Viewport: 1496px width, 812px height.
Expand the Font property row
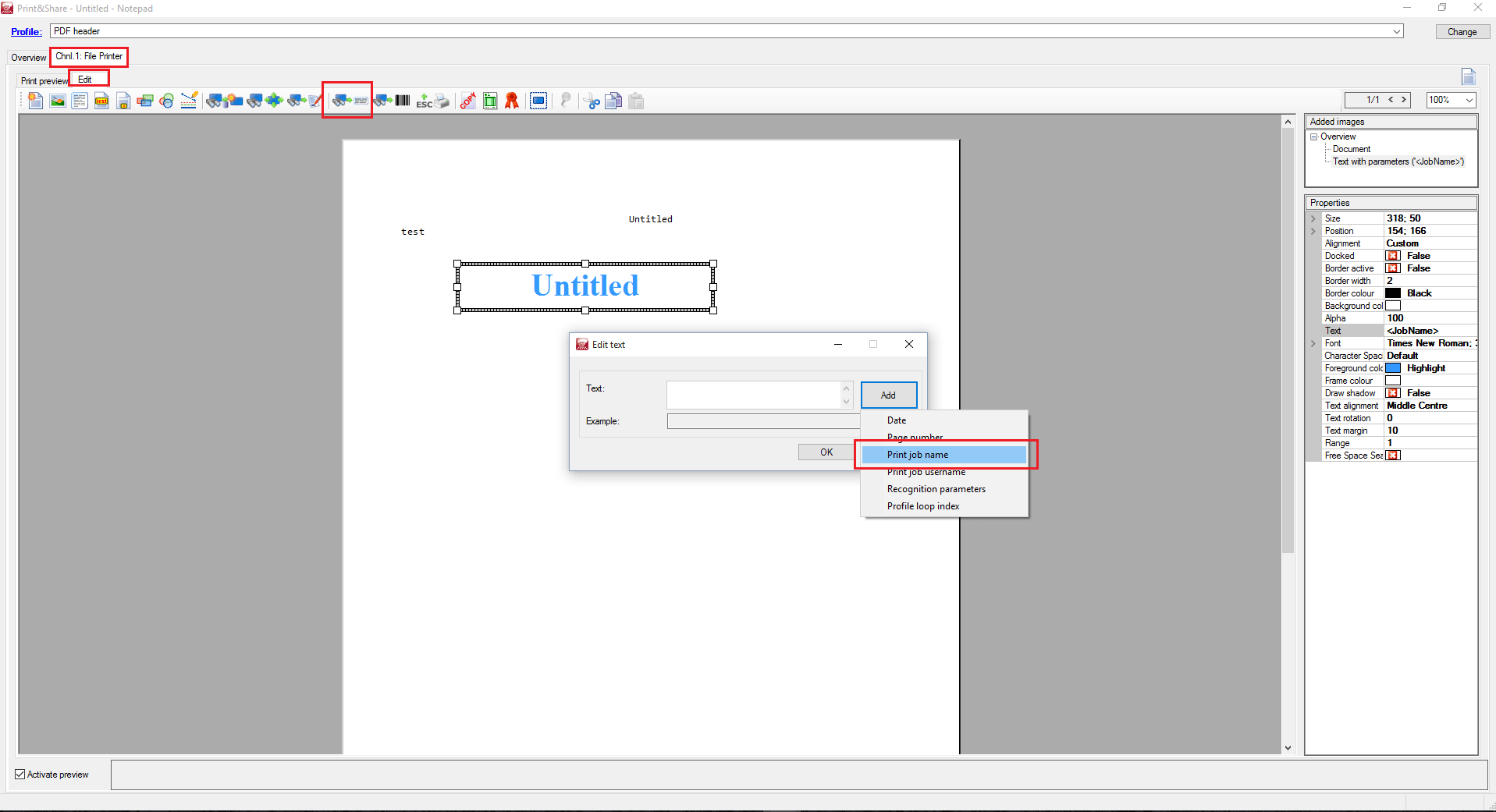(x=1313, y=343)
